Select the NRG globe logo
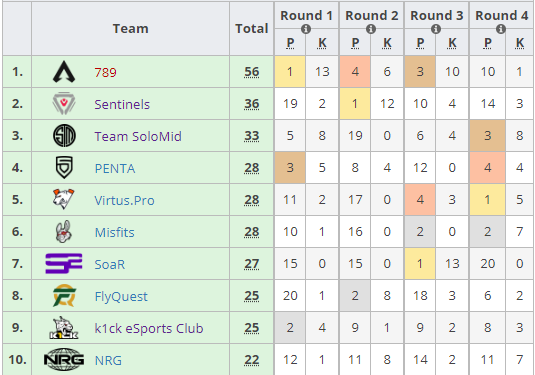535x375 pixels. [64, 359]
